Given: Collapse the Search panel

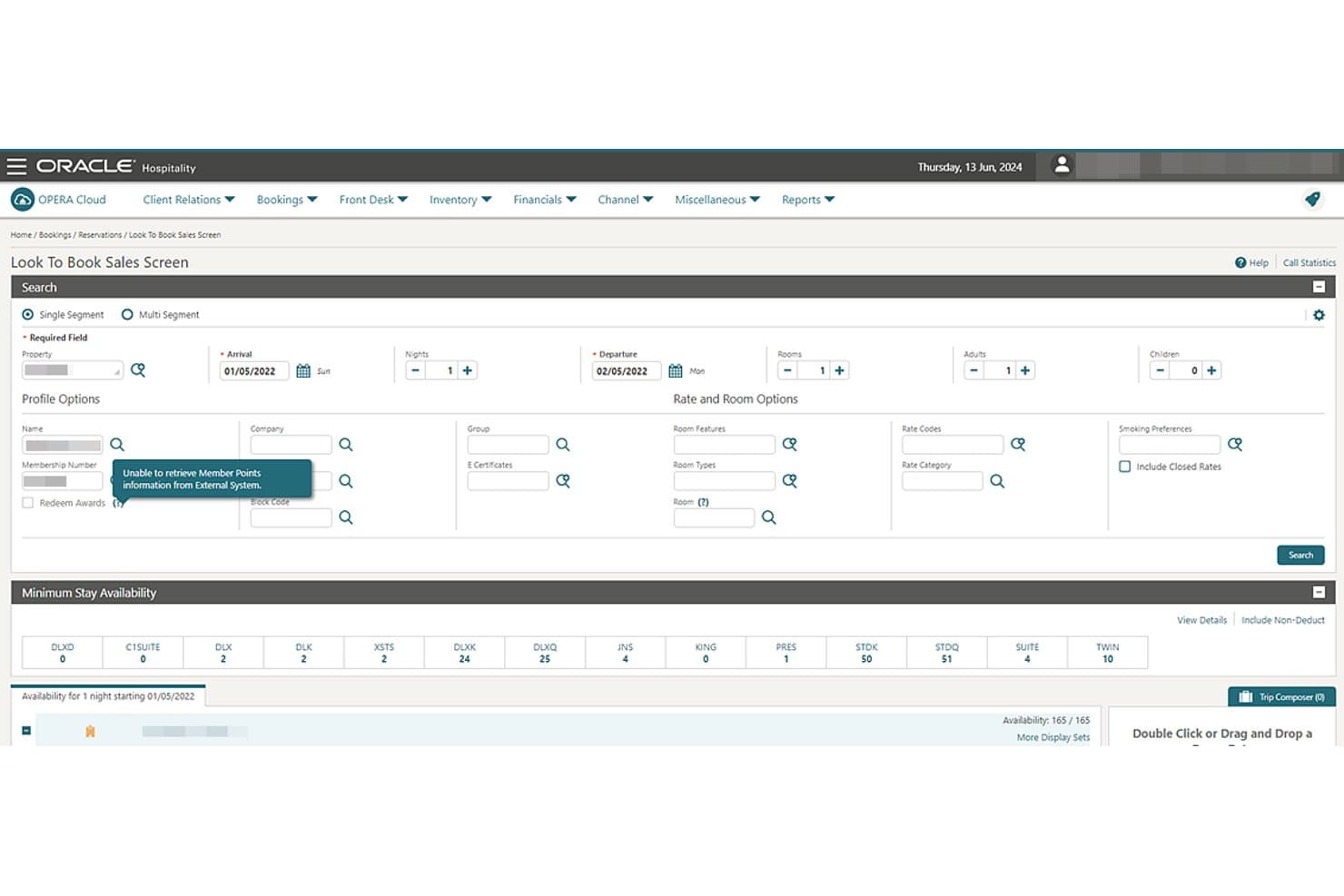Looking at the screenshot, I should (x=1319, y=287).
